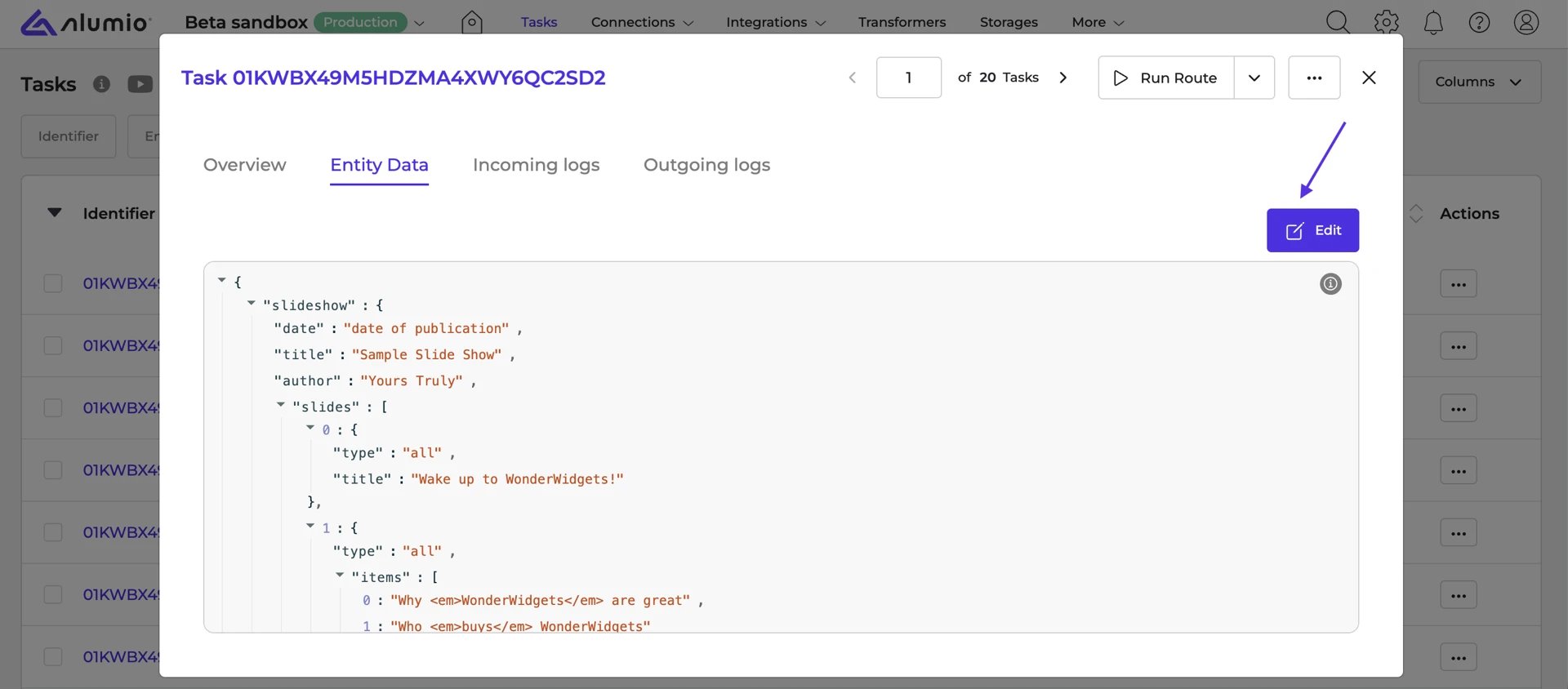Click "Wake up to WonderWidgets!" value
Screen dimensions: 1568x689
pos(517,479)
